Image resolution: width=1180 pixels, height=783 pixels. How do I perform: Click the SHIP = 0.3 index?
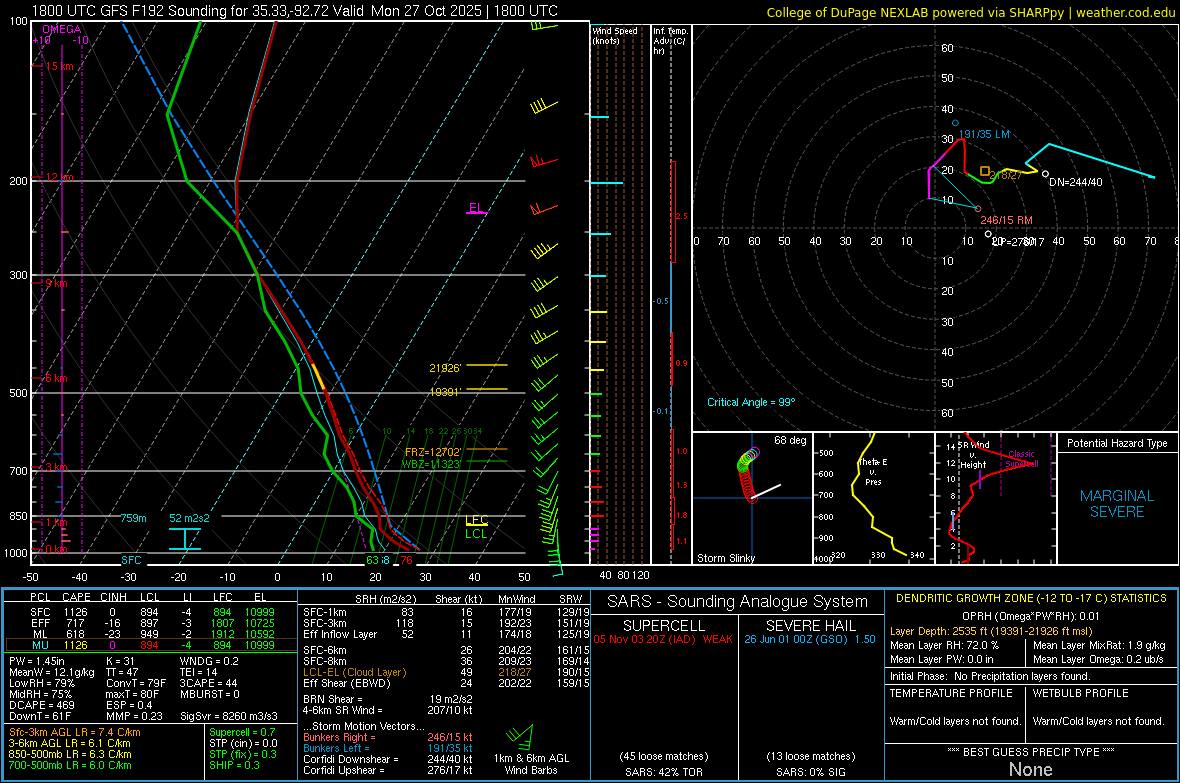pos(234,765)
